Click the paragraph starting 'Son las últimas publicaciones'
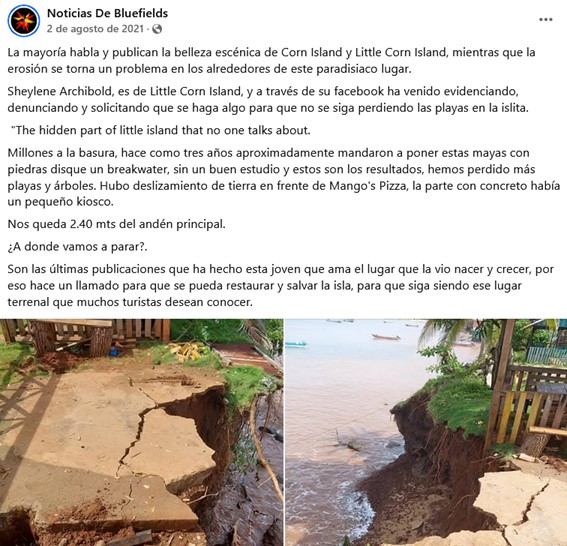Screen dimensions: 567x546 pyautogui.click(x=281, y=286)
